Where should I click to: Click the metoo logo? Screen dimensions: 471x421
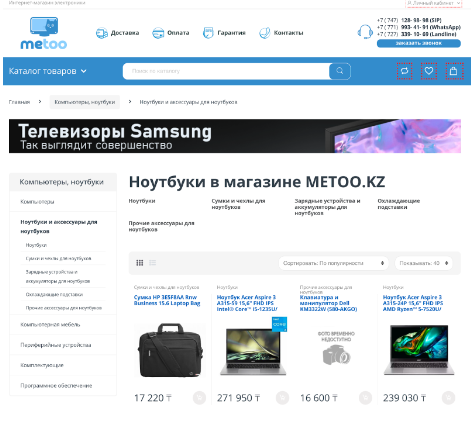coord(44,33)
